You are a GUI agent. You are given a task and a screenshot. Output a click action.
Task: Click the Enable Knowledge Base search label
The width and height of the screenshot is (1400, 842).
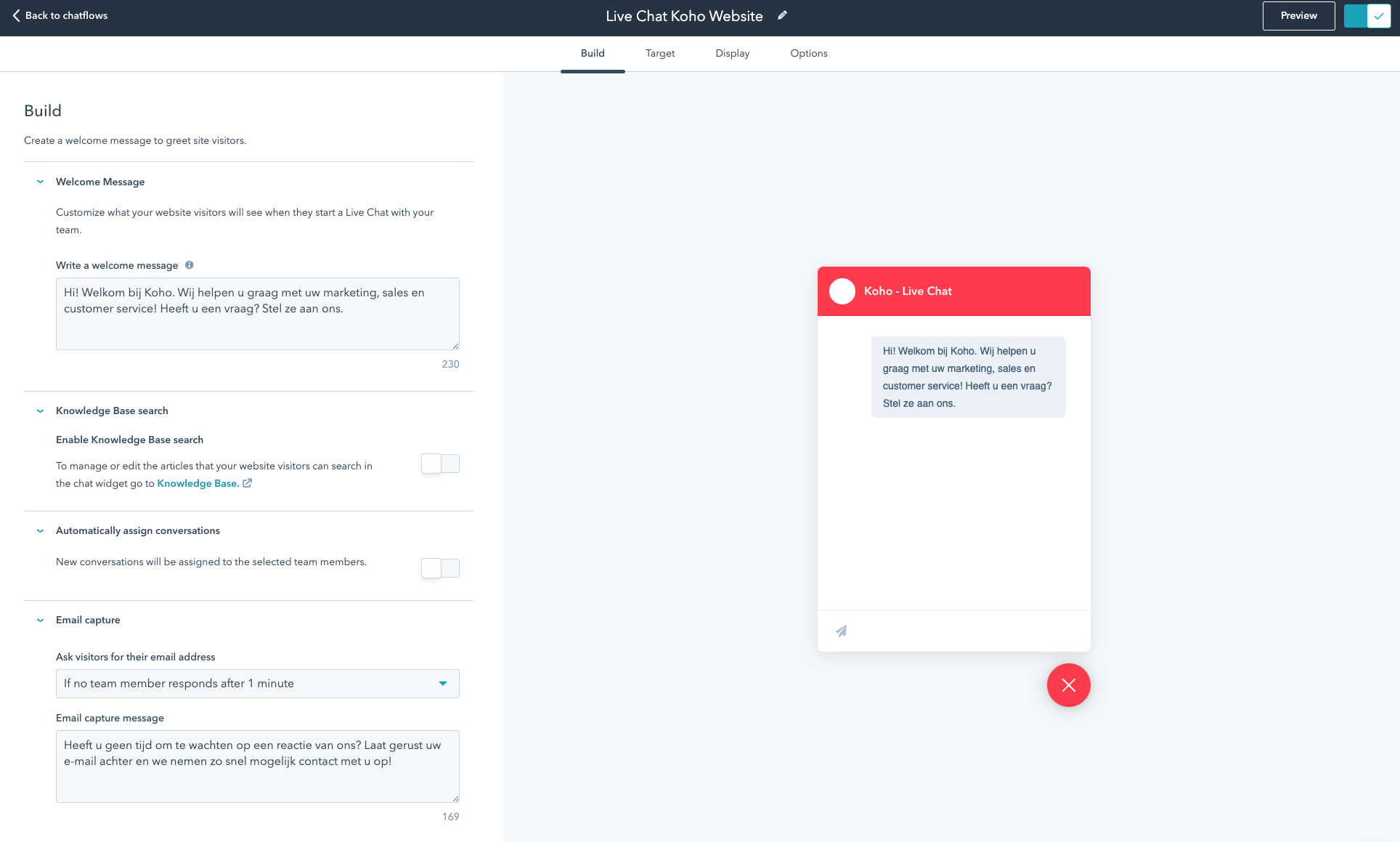129,440
